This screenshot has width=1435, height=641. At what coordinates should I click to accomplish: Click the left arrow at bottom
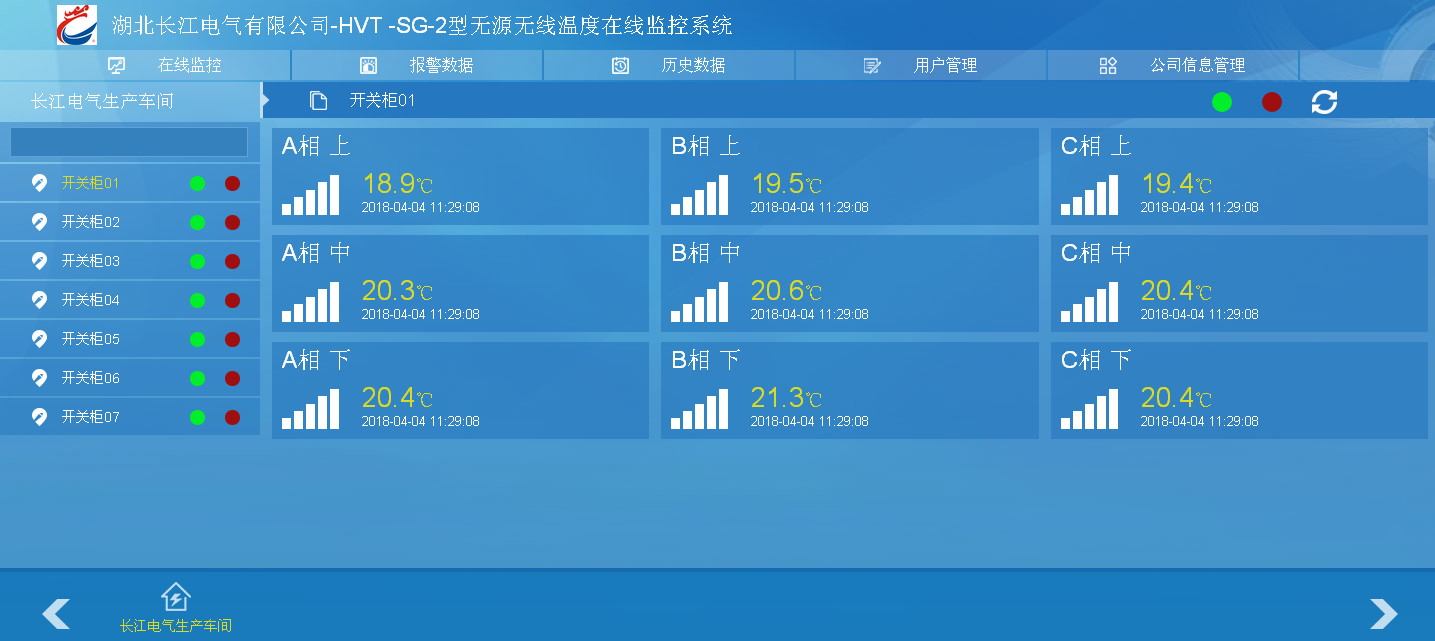(56, 613)
